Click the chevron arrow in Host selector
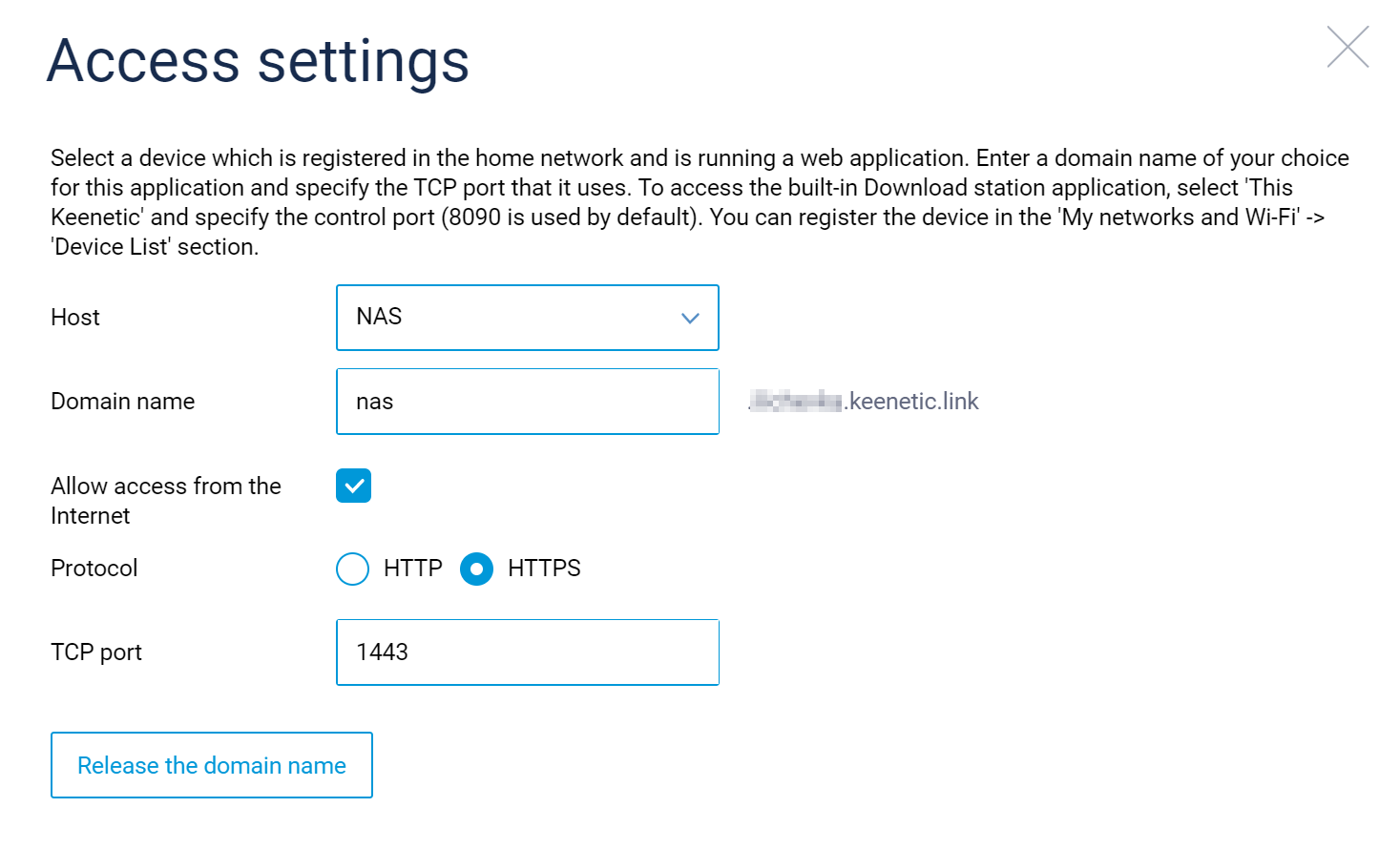 coord(690,319)
